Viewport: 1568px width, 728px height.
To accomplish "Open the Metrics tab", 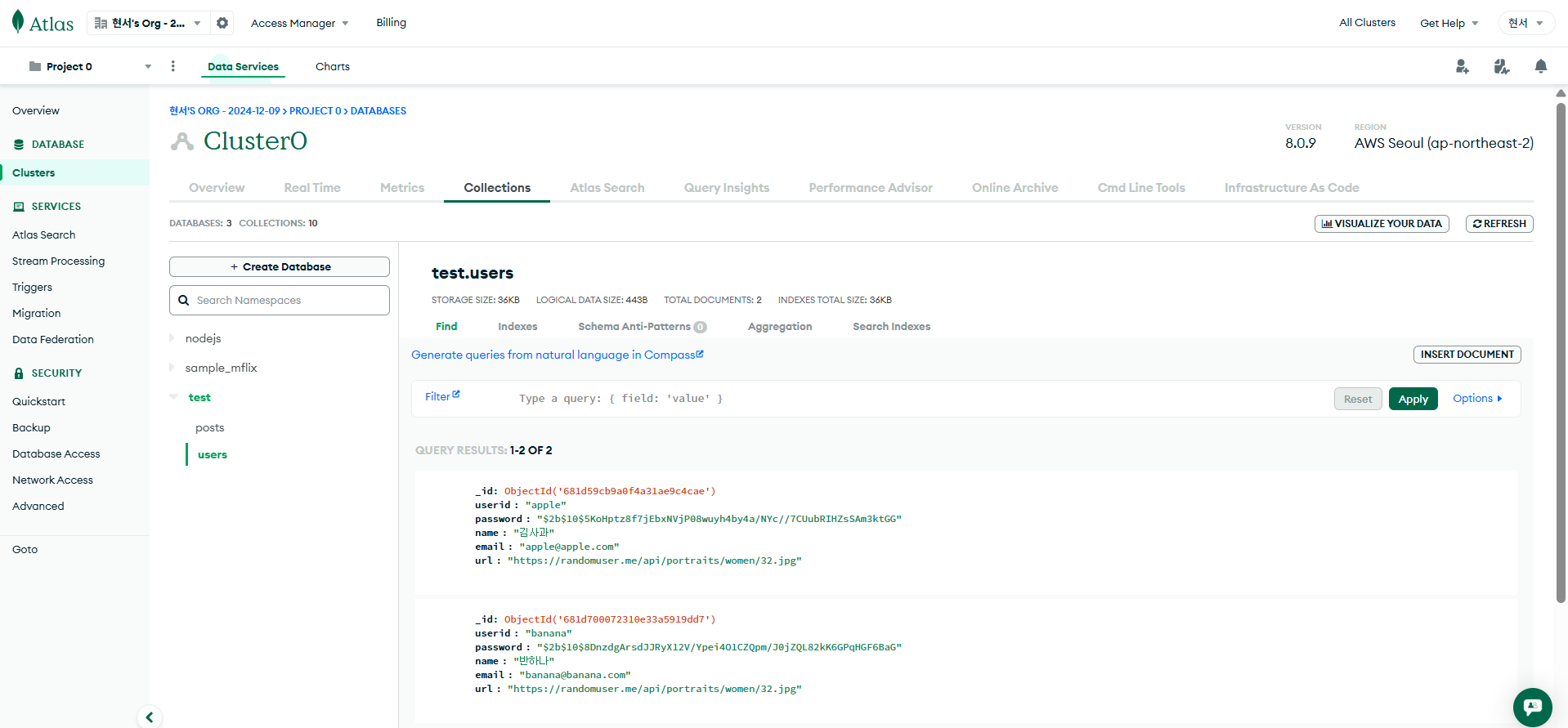I will pyautogui.click(x=402, y=188).
